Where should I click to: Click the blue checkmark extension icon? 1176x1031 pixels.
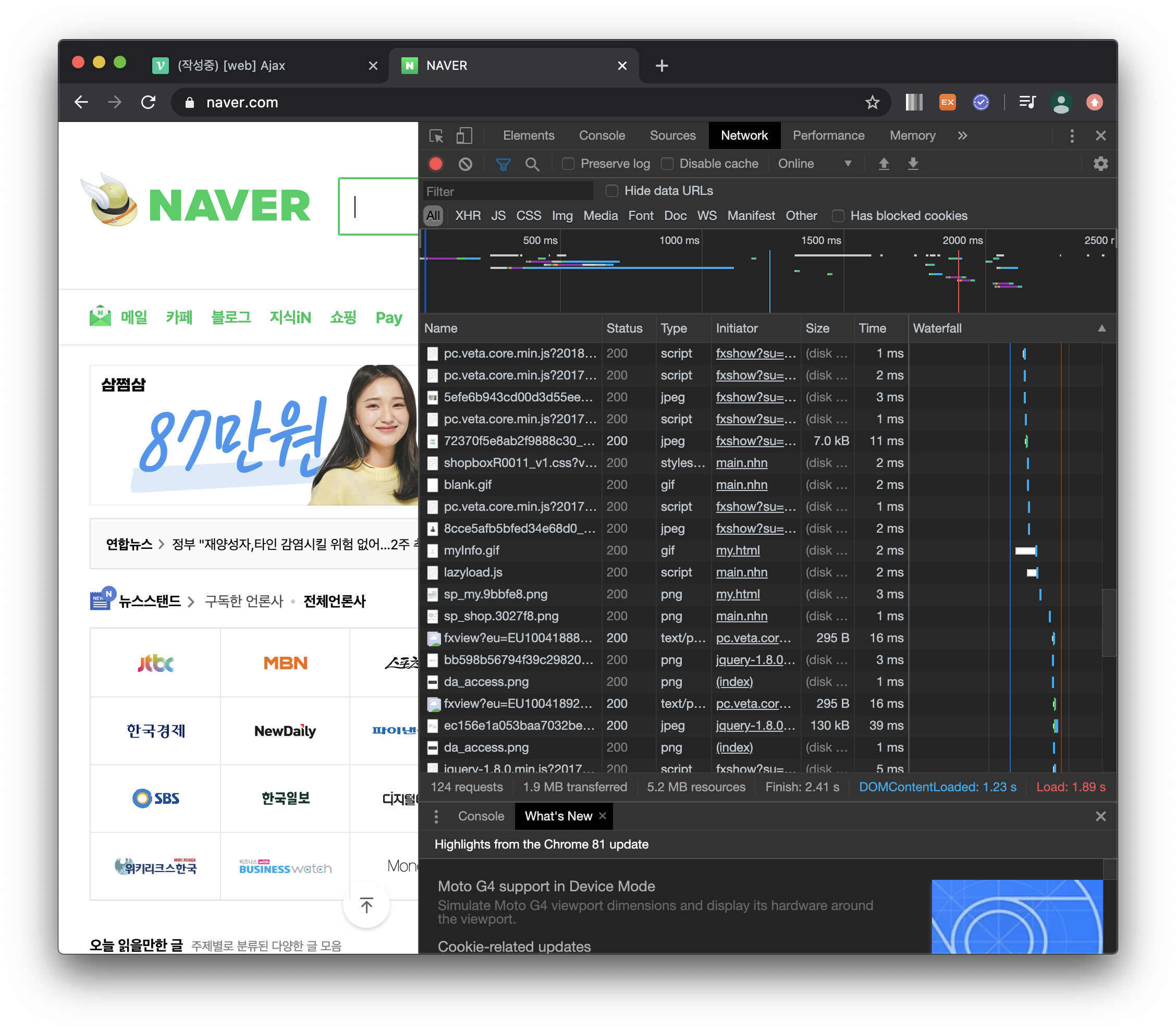click(981, 102)
